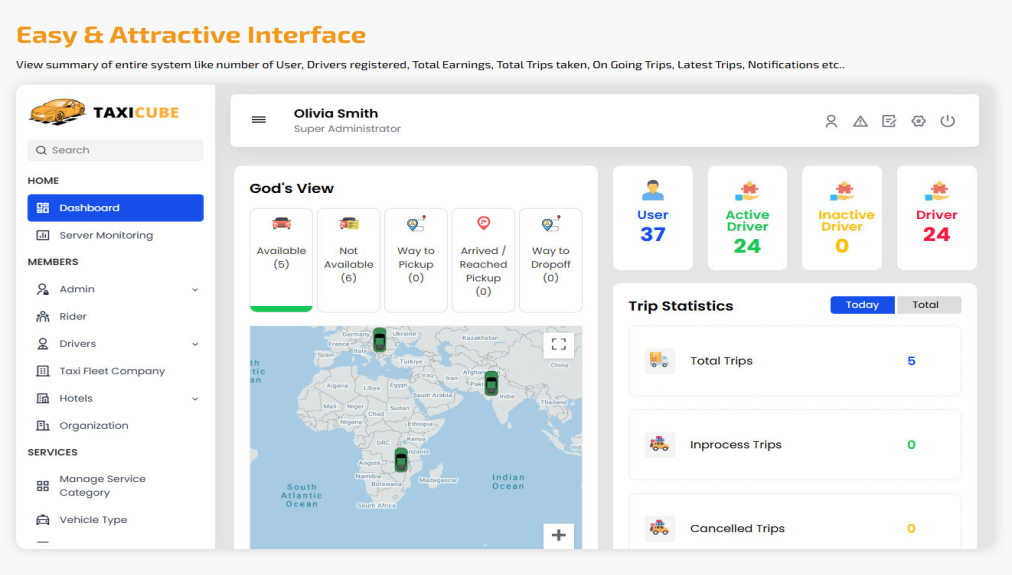Click the hamburger menu icon
Viewport: 1012px width, 575px height.
tap(258, 120)
